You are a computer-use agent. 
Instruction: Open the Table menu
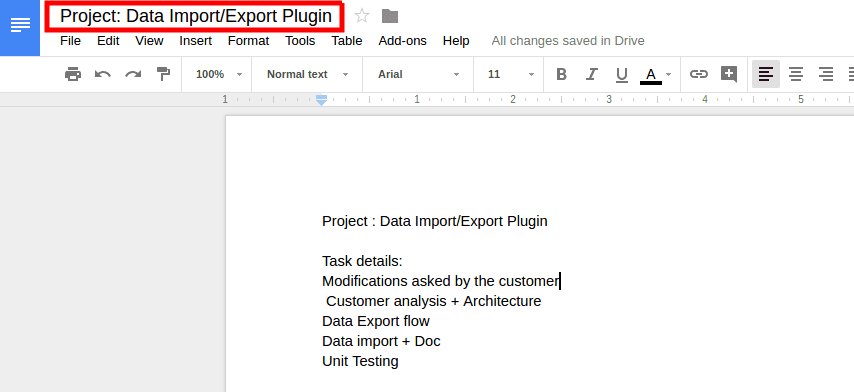[x=347, y=41]
